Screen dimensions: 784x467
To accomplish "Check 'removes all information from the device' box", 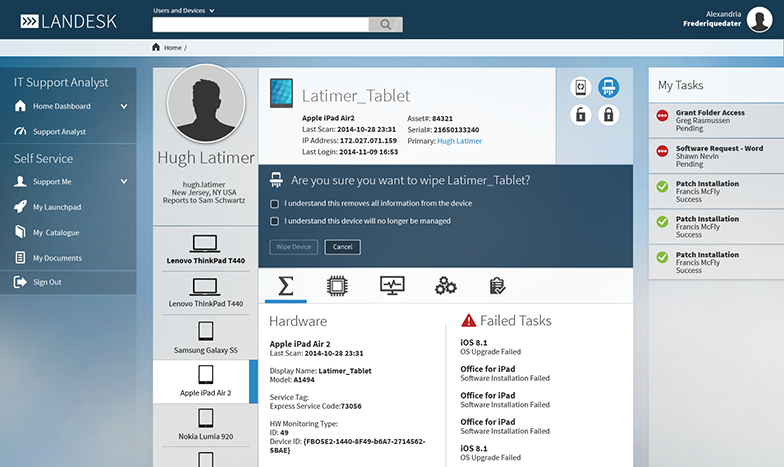I will click(x=275, y=203).
